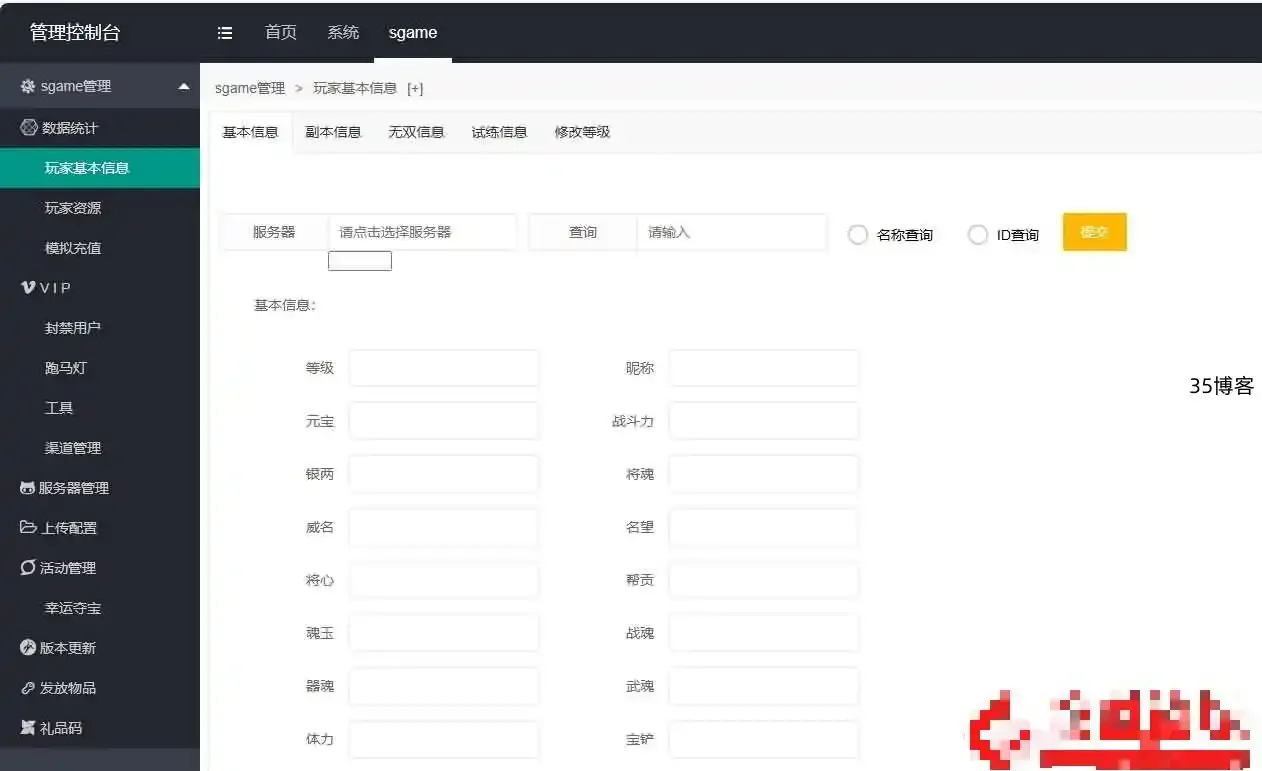Image resolution: width=1262 pixels, height=771 pixels.
Task: Click the sgame管理 gear icon
Action: coord(28,87)
